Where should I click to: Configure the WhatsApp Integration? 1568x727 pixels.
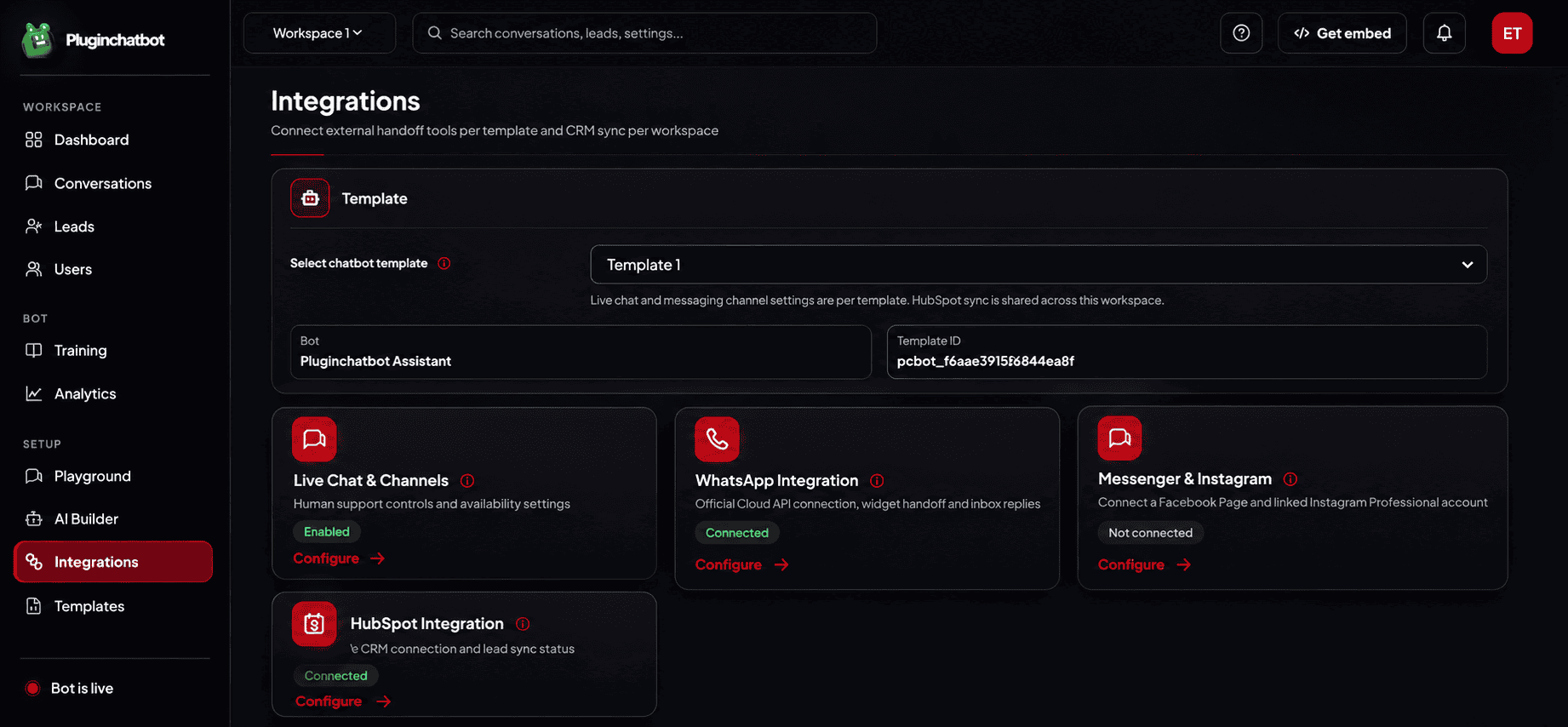pyautogui.click(x=741, y=564)
